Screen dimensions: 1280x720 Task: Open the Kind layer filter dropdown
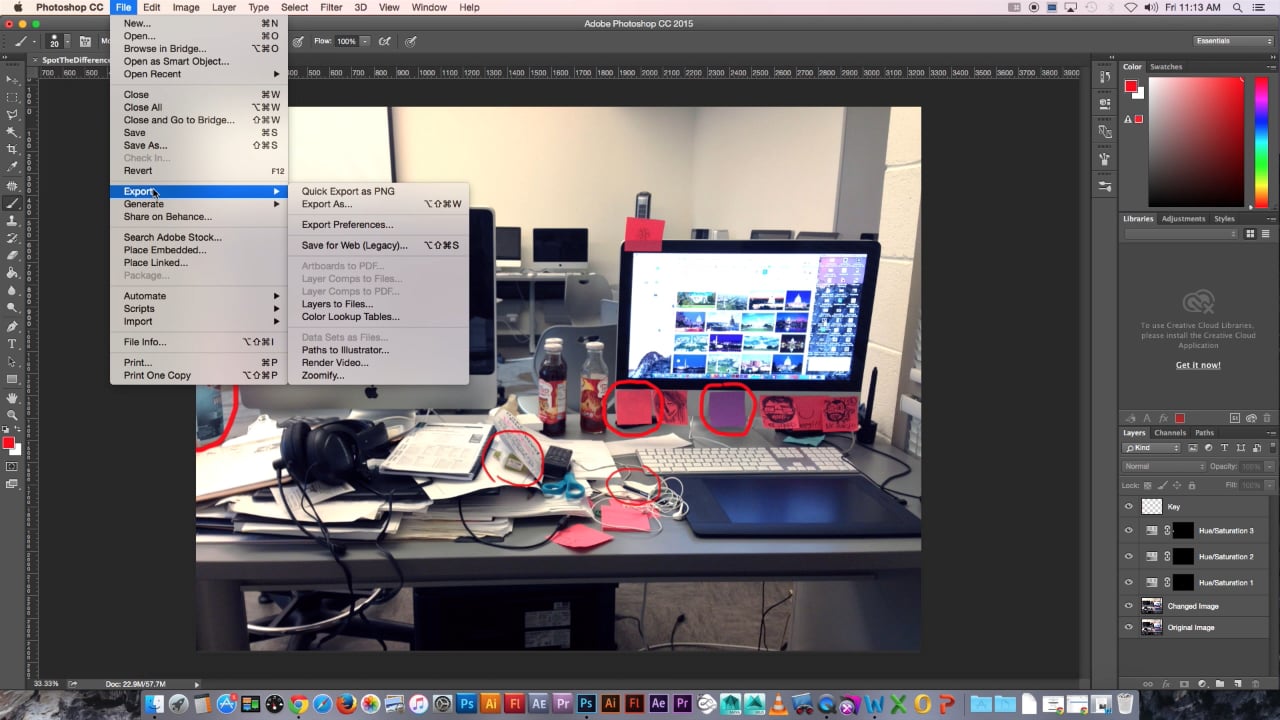(1151, 448)
